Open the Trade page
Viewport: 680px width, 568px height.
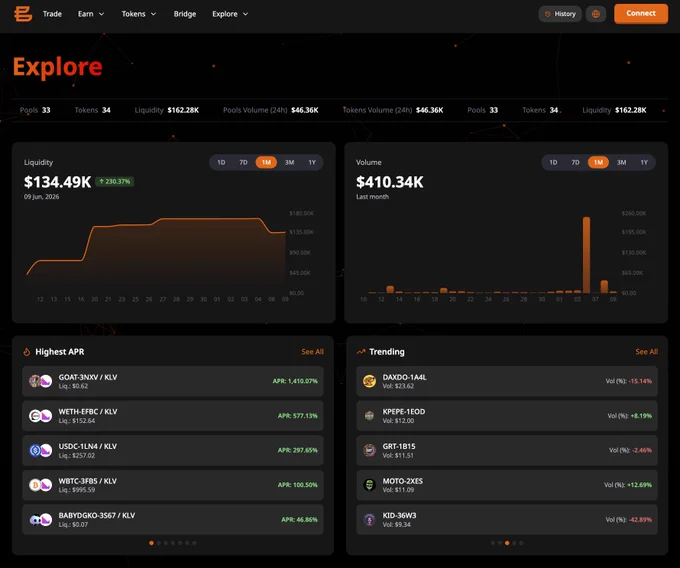pyautogui.click(x=52, y=14)
